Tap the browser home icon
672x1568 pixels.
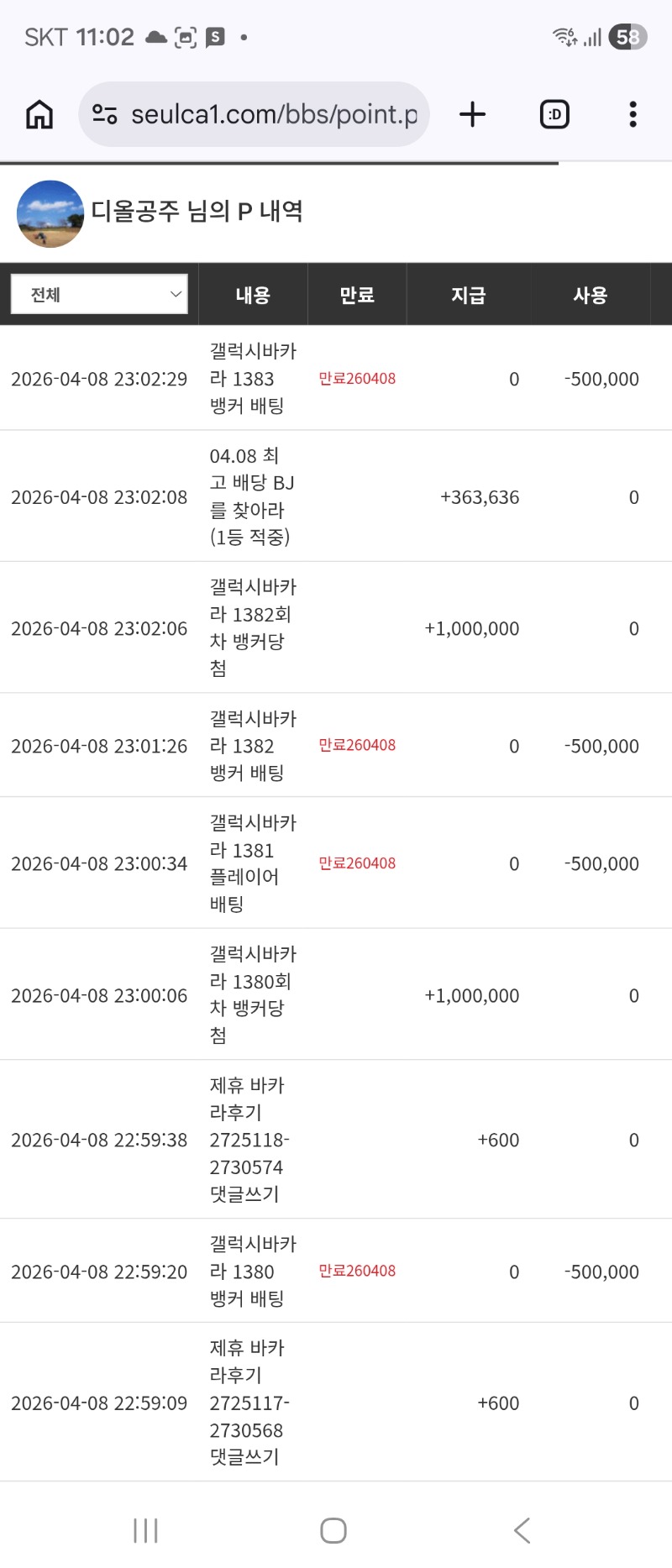[39, 114]
